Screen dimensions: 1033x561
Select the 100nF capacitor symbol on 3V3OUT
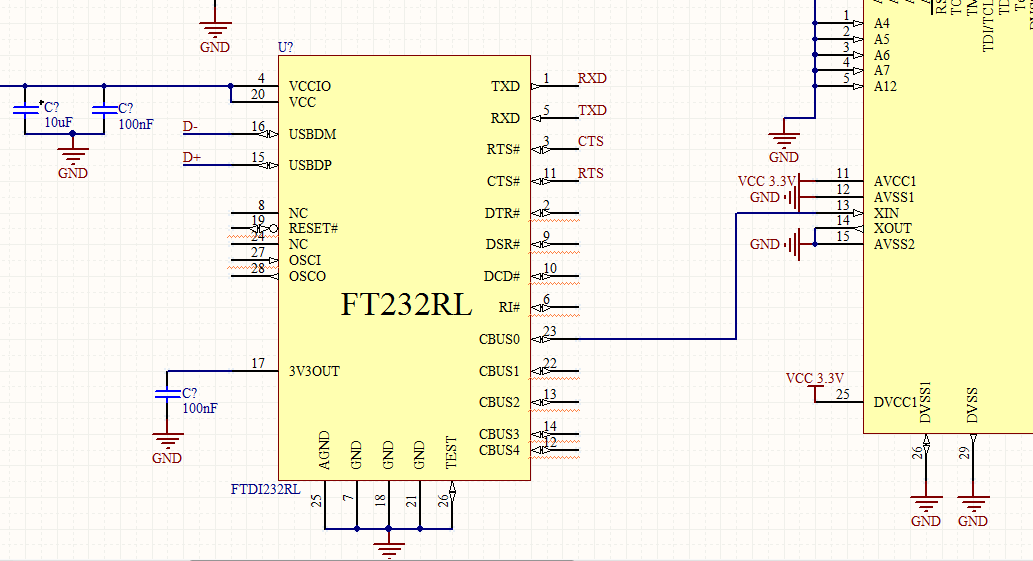pyautogui.click(x=167, y=394)
